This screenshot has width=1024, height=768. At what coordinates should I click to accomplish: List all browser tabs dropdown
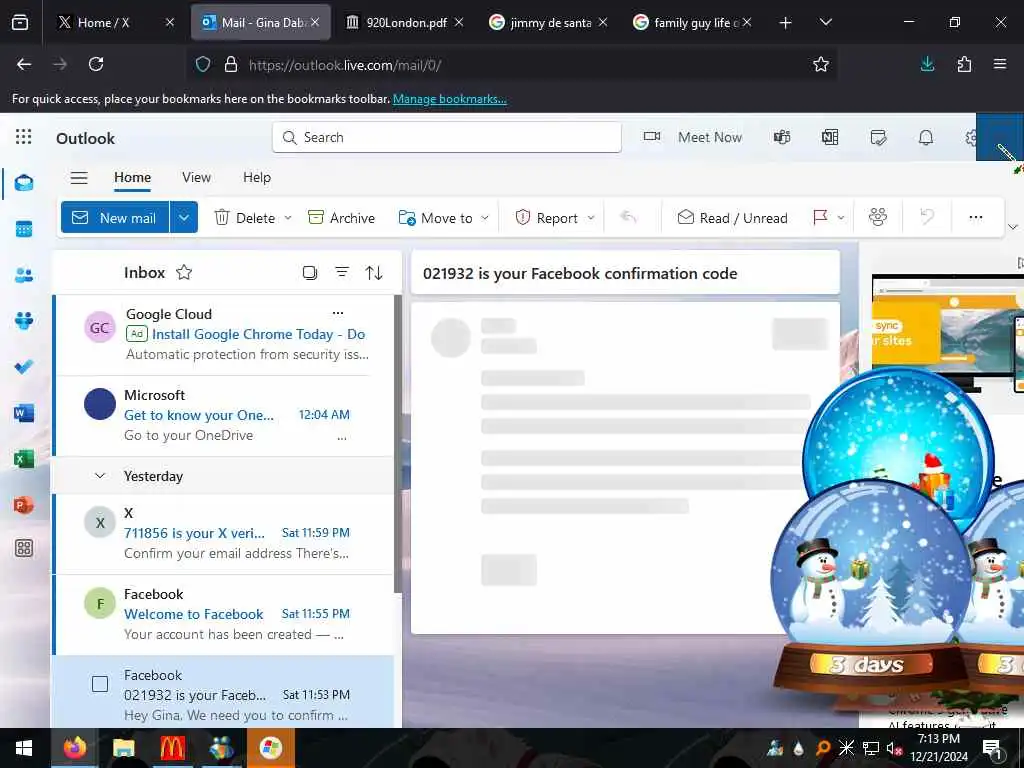click(x=825, y=22)
